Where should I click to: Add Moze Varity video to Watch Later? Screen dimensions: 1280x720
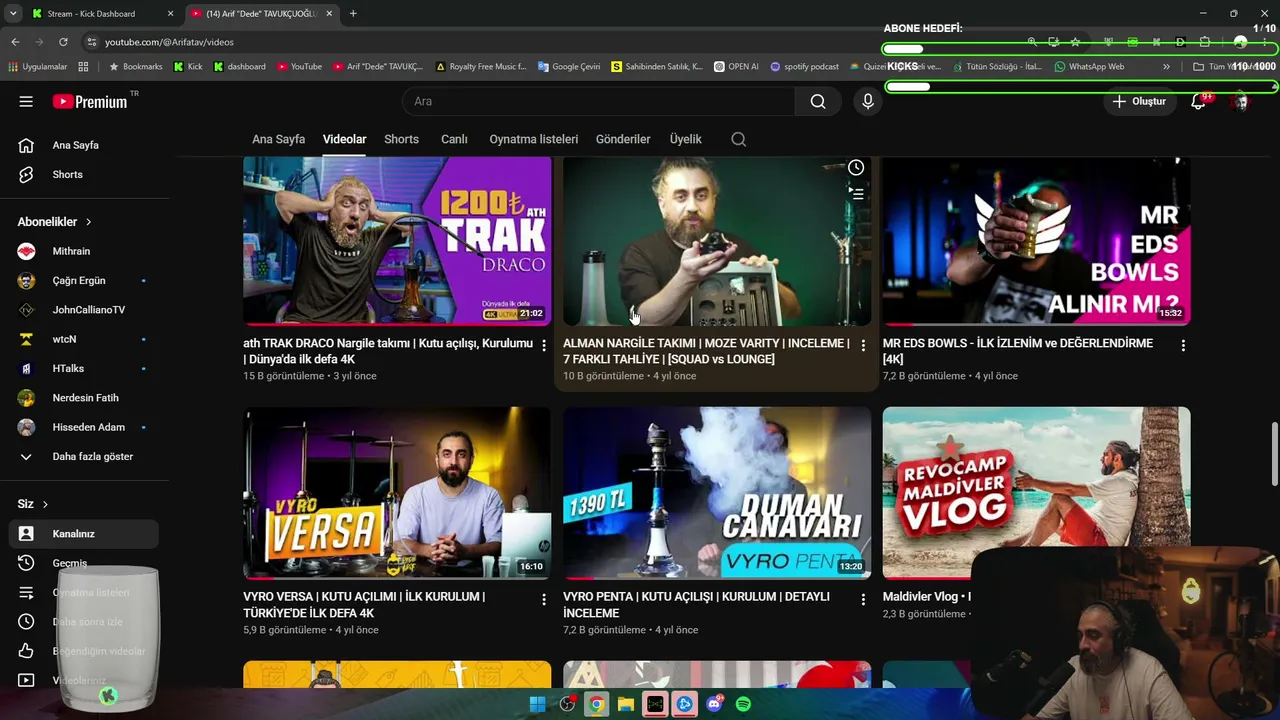pos(856,168)
